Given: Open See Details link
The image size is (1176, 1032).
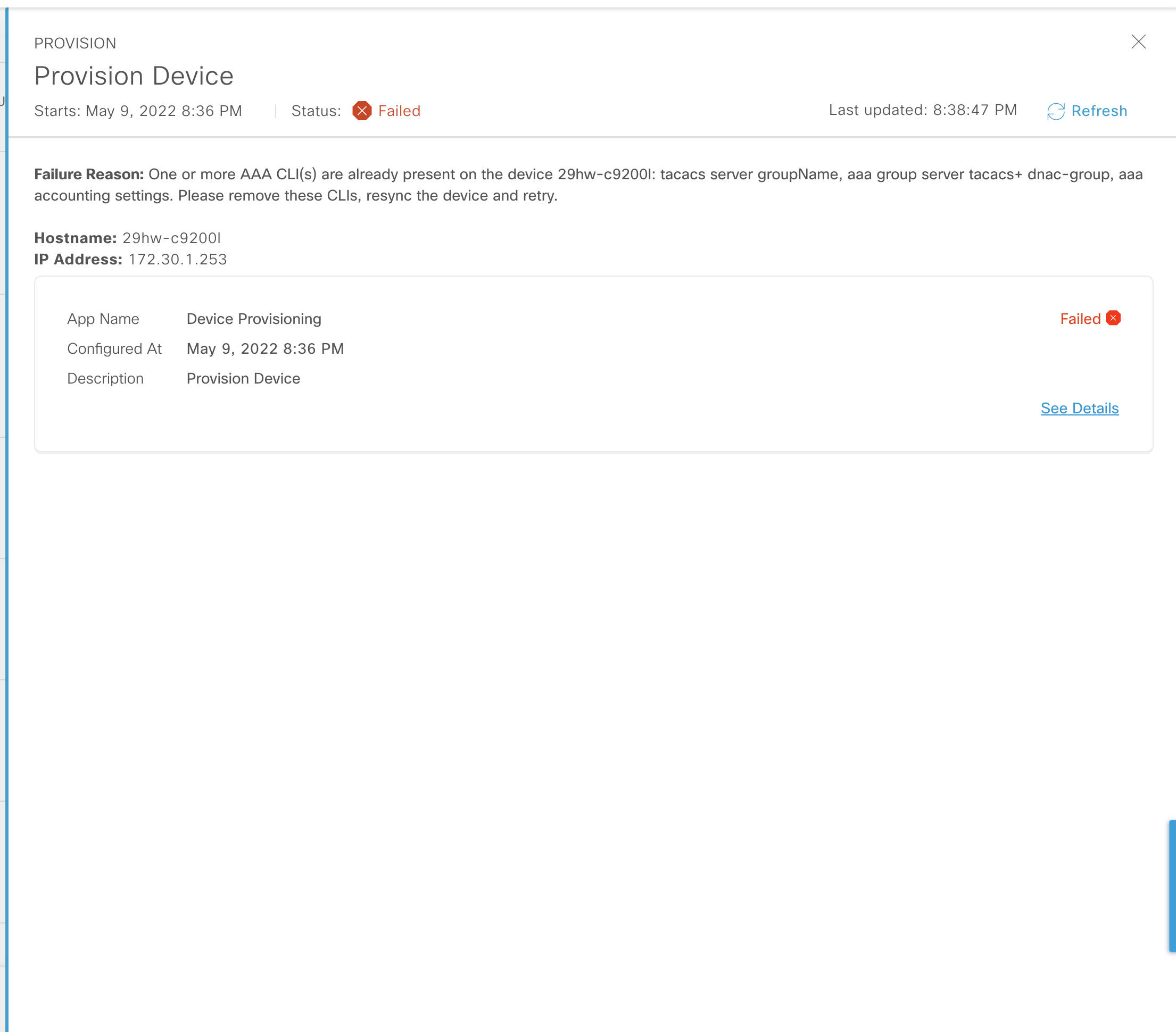Looking at the screenshot, I should [1079, 409].
